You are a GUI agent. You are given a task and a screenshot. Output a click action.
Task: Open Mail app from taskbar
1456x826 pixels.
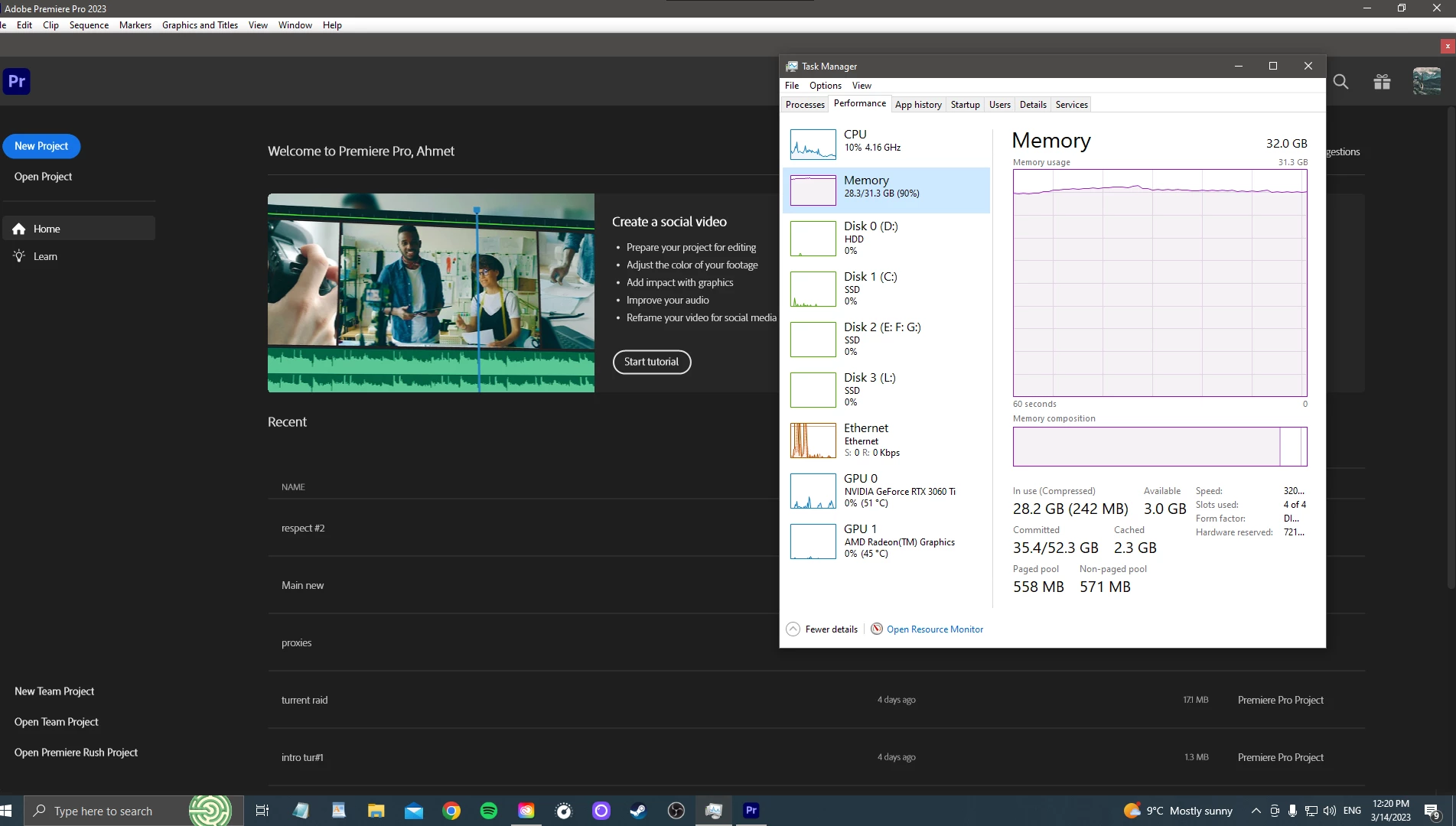click(x=414, y=811)
